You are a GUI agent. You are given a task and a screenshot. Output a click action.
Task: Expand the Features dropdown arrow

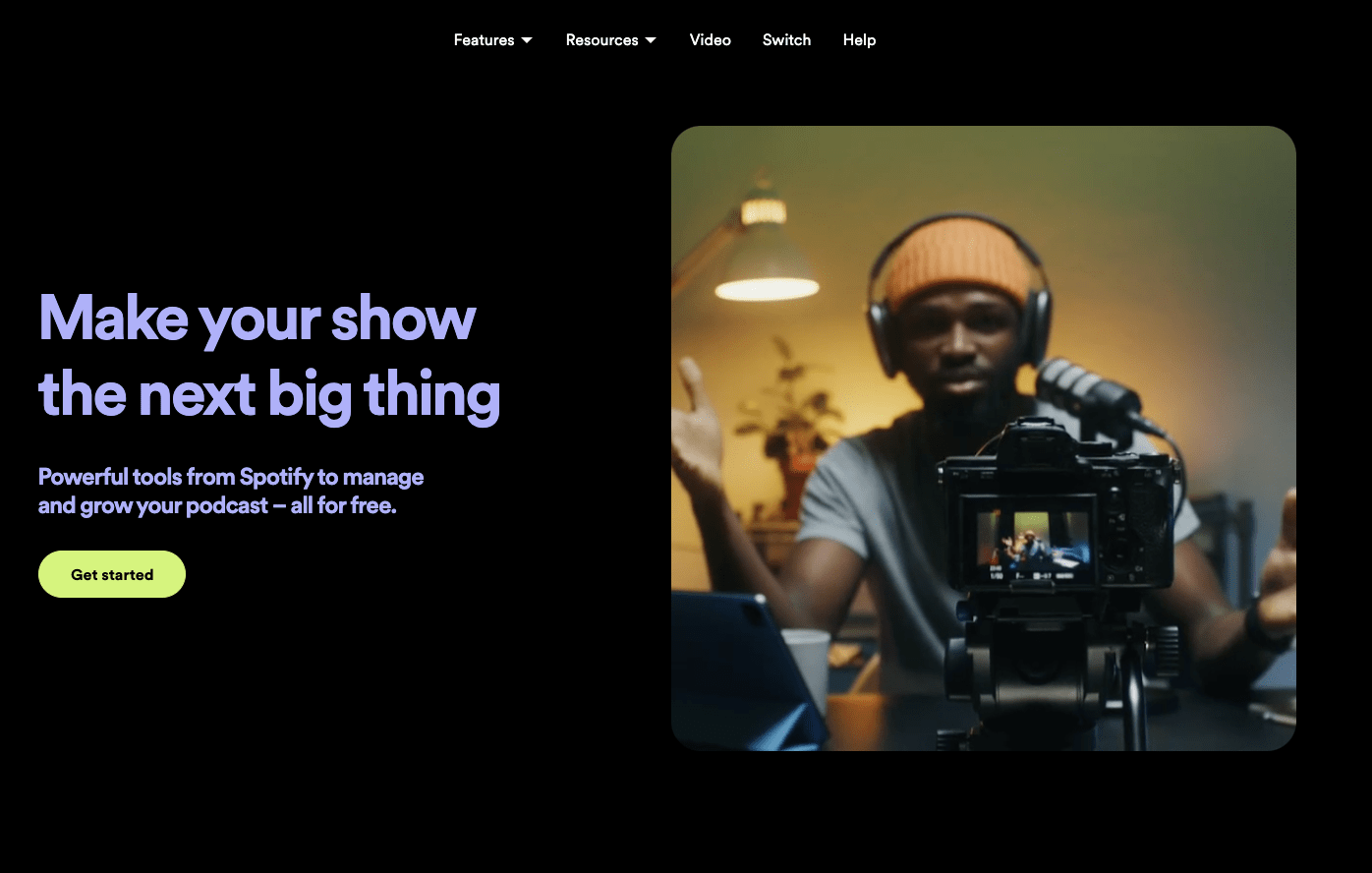coord(528,40)
